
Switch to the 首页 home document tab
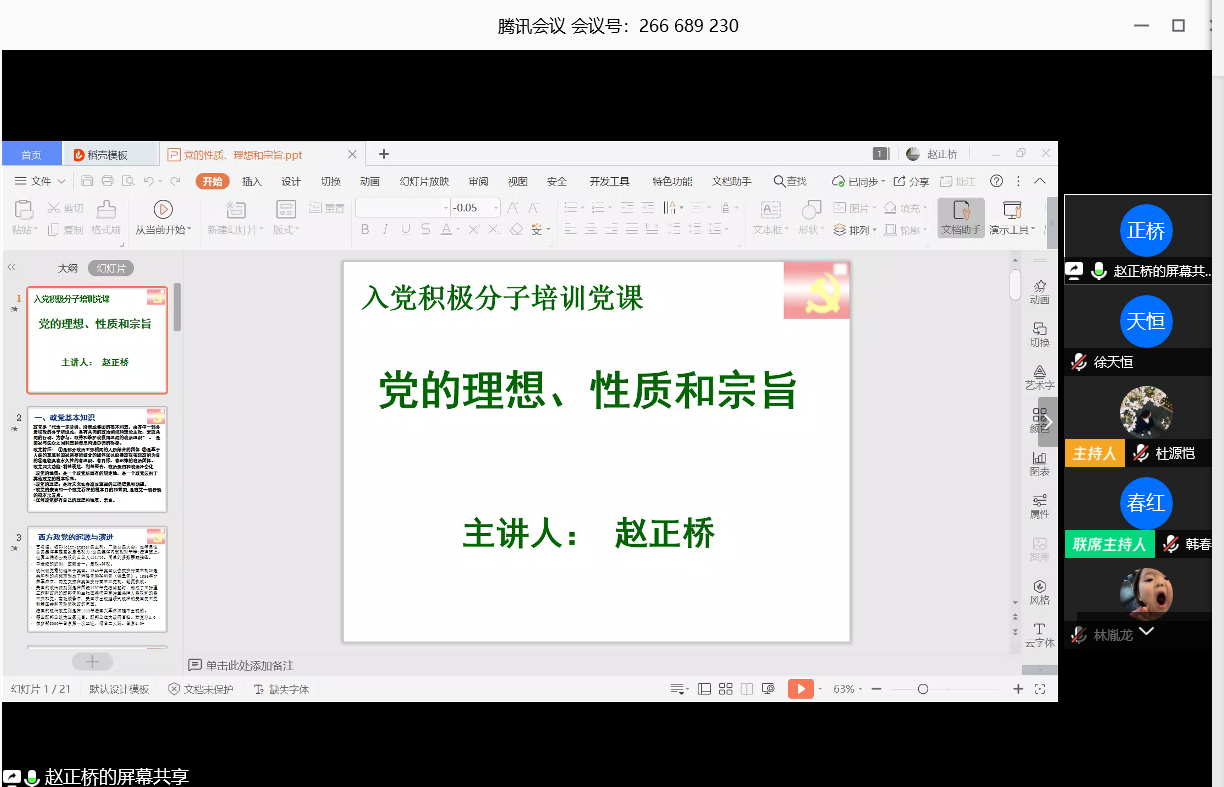click(32, 155)
